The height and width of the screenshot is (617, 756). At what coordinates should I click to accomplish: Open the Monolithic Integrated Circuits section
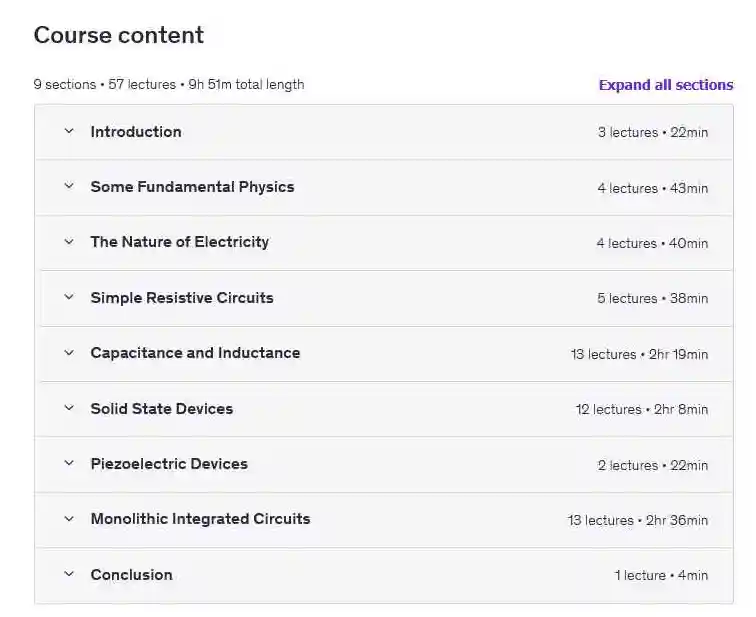[200, 519]
